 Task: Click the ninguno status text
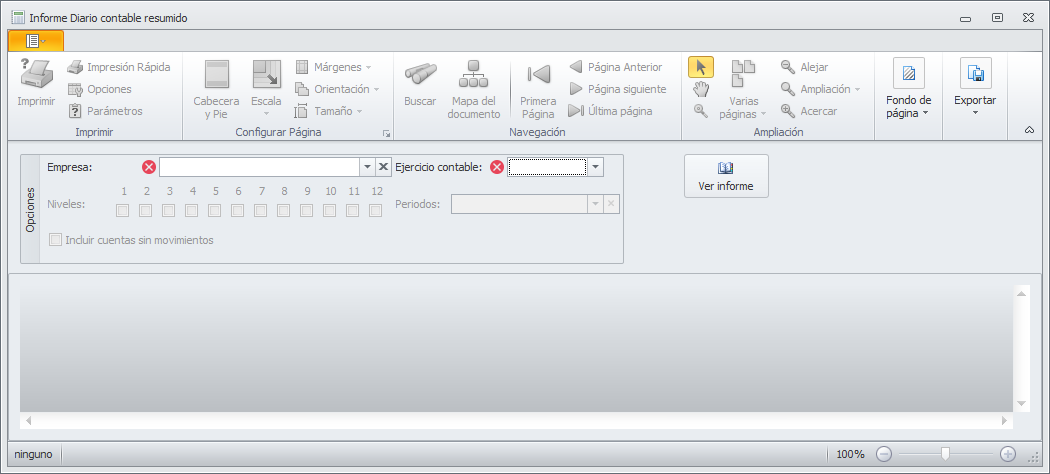coord(33,454)
